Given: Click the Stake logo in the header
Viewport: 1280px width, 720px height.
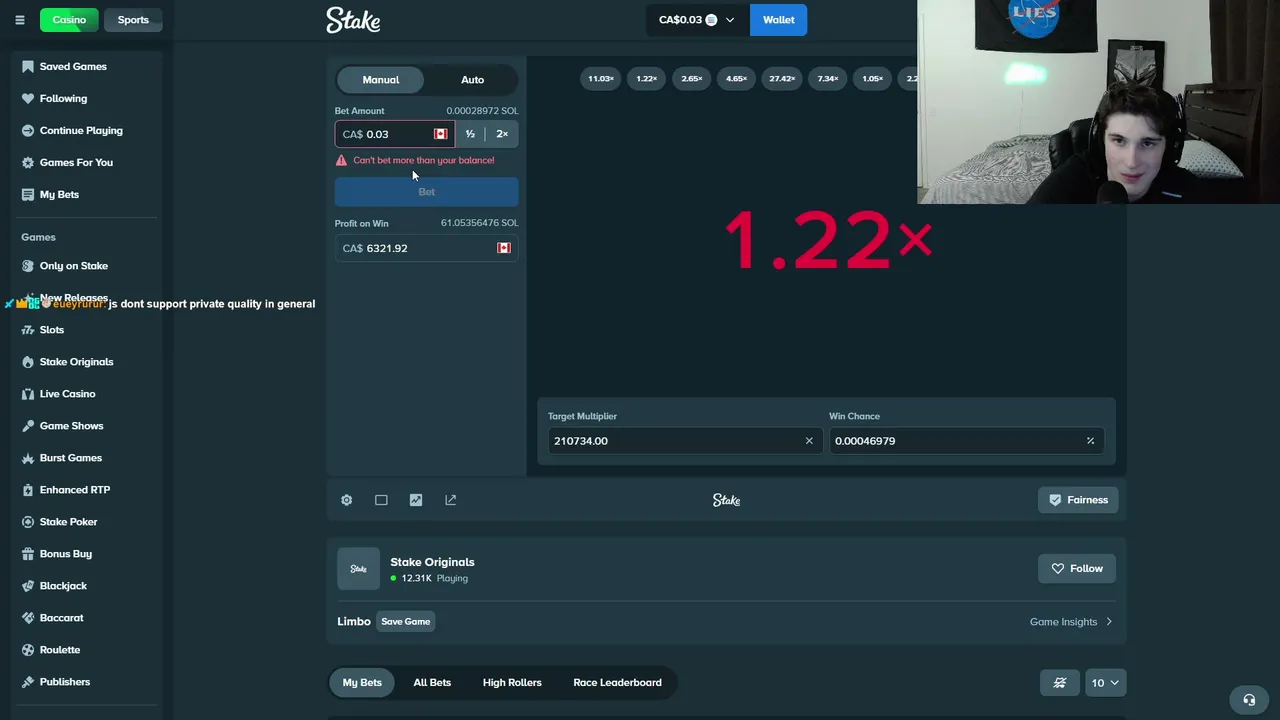Looking at the screenshot, I should click(353, 20).
